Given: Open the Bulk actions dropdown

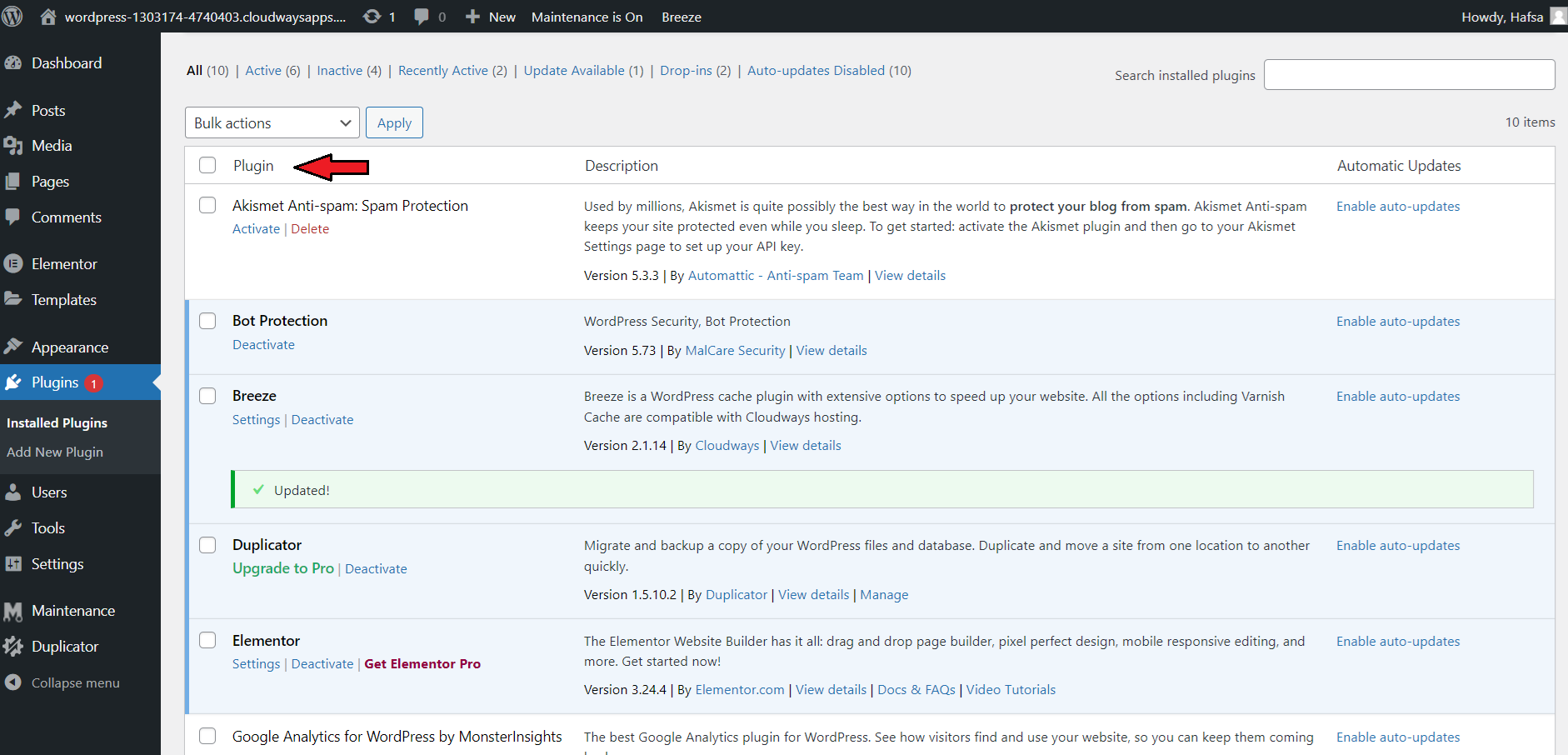Looking at the screenshot, I should 272,123.
